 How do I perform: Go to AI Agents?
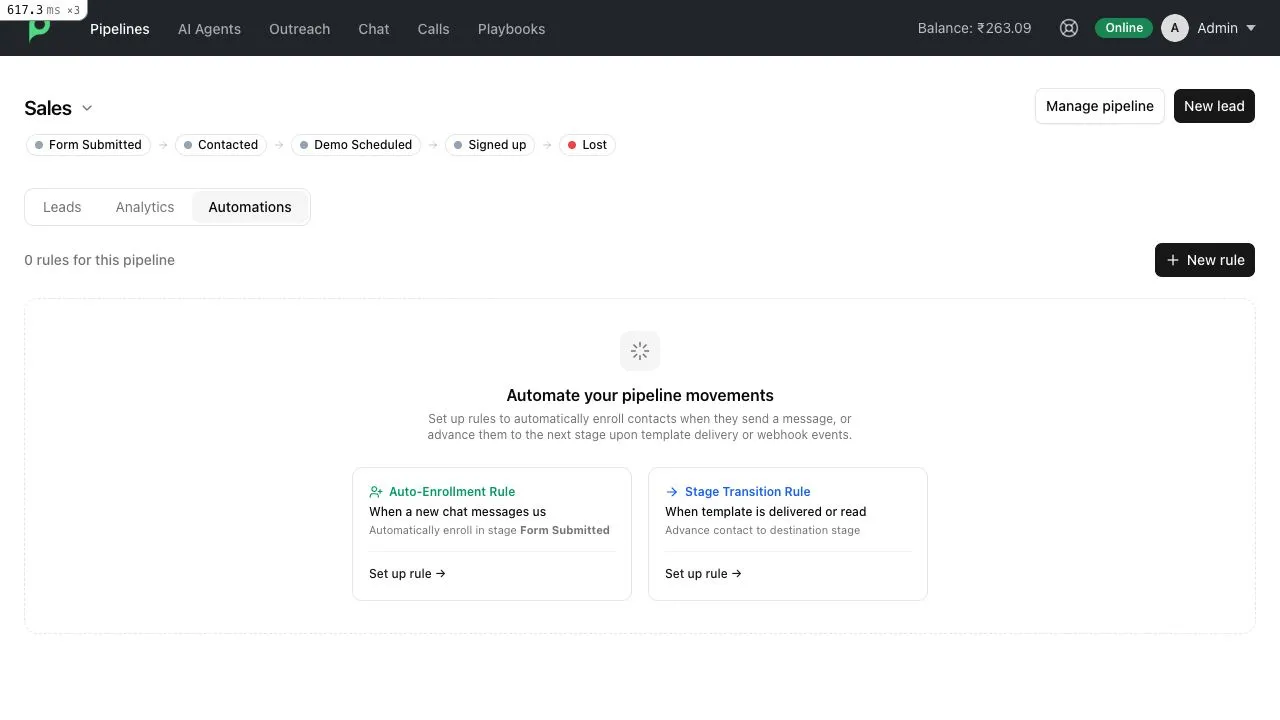coord(209,29)
